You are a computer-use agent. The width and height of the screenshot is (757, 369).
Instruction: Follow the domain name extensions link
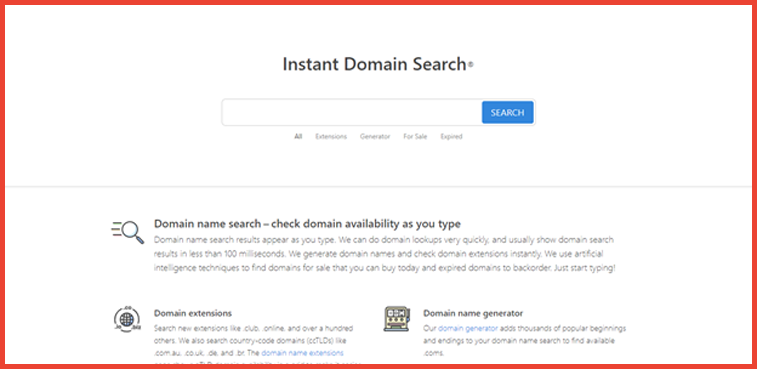pos(302,353)
